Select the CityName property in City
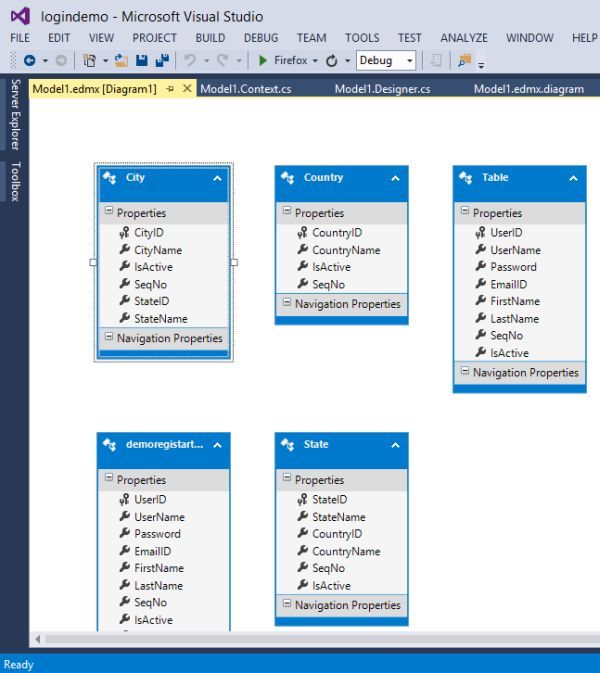This screenshot has height=673, width=600. (x=158, y=250)
